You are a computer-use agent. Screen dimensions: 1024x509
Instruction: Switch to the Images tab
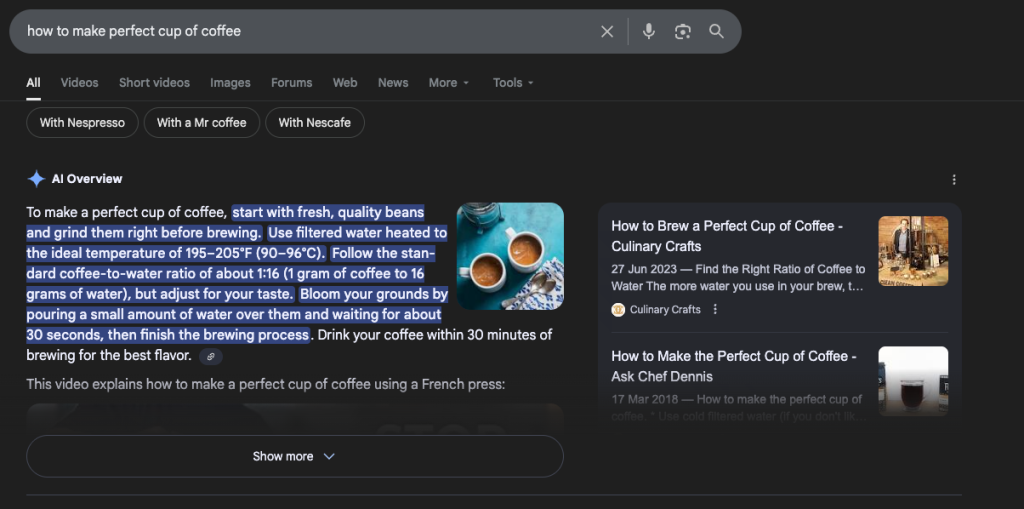click(x=230, y=83)
